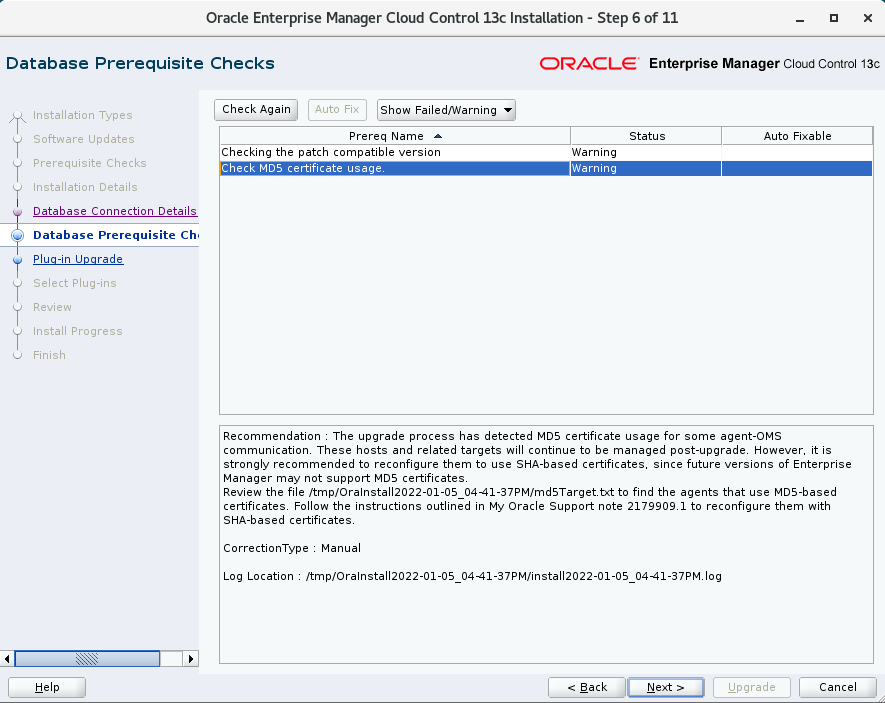Click the disabled Auto Fix button

337,109
